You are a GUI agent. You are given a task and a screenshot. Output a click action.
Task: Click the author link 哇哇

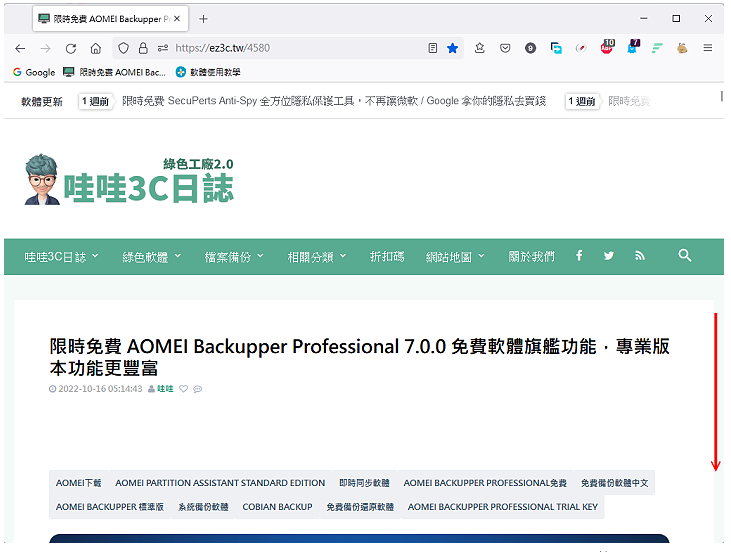pos(165,389)
